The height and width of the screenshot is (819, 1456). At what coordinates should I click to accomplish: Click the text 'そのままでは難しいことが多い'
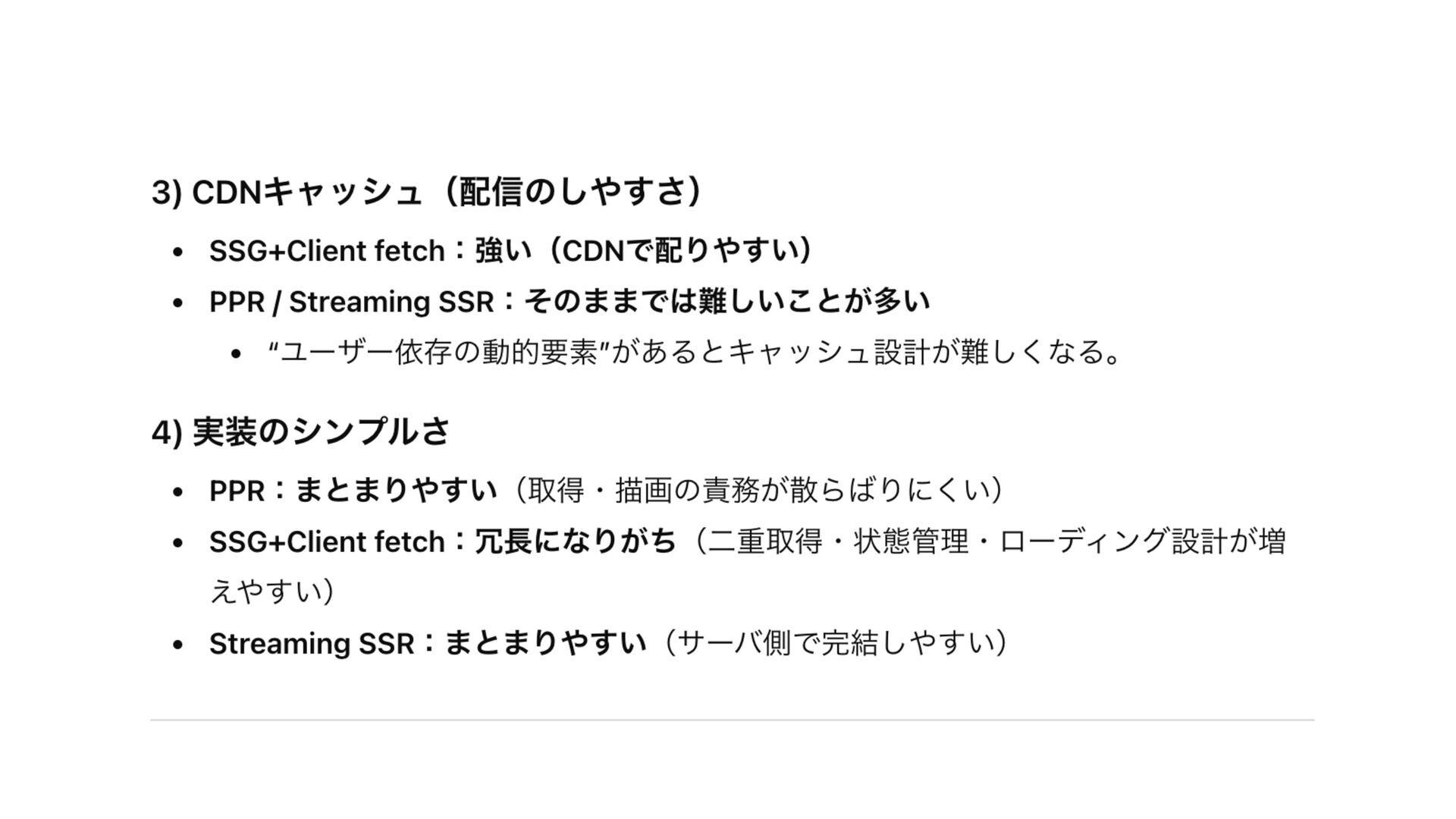click(x=726, y=301)
